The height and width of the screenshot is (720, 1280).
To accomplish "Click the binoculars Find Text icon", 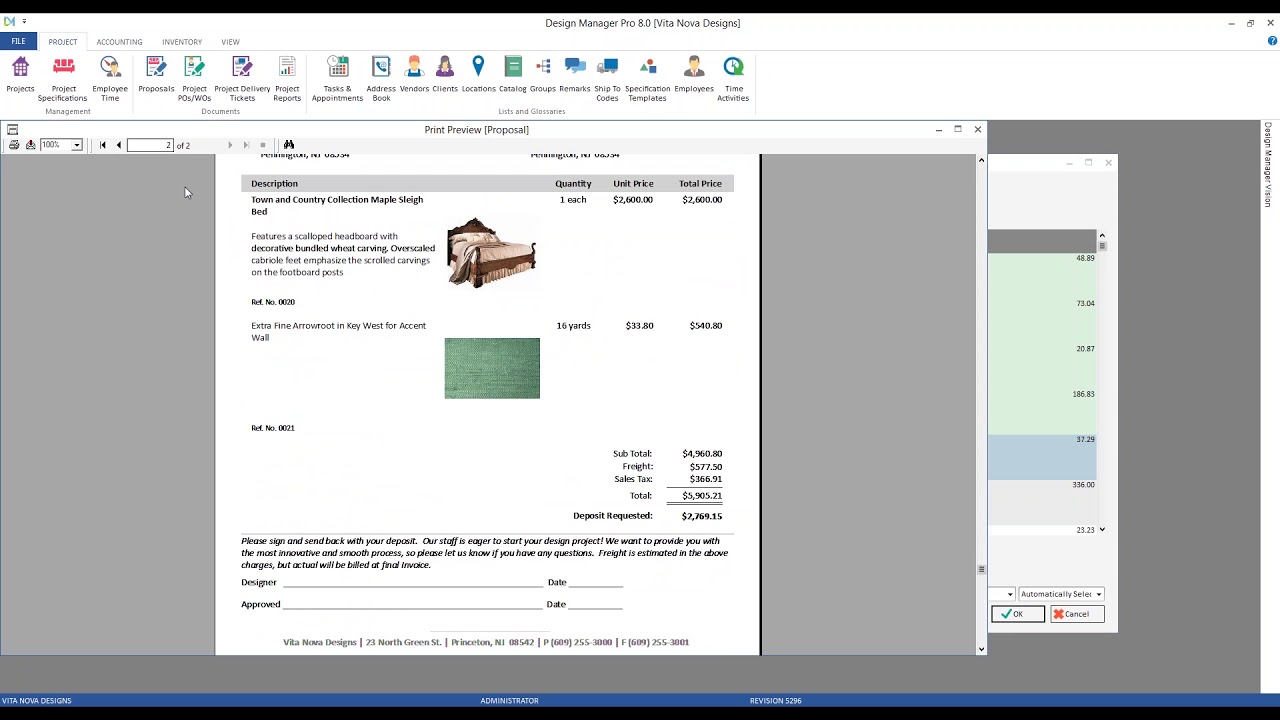I will 289,145.
